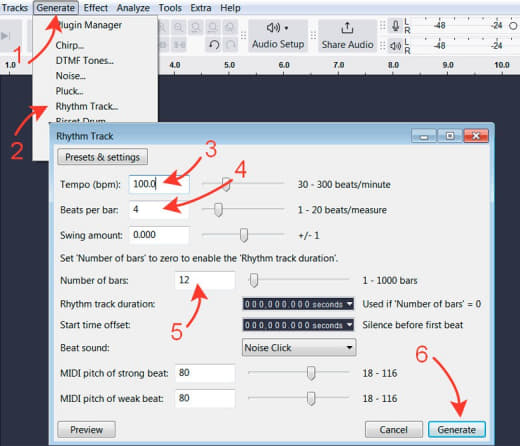Click the Number of bars input field

pos(205,280)
